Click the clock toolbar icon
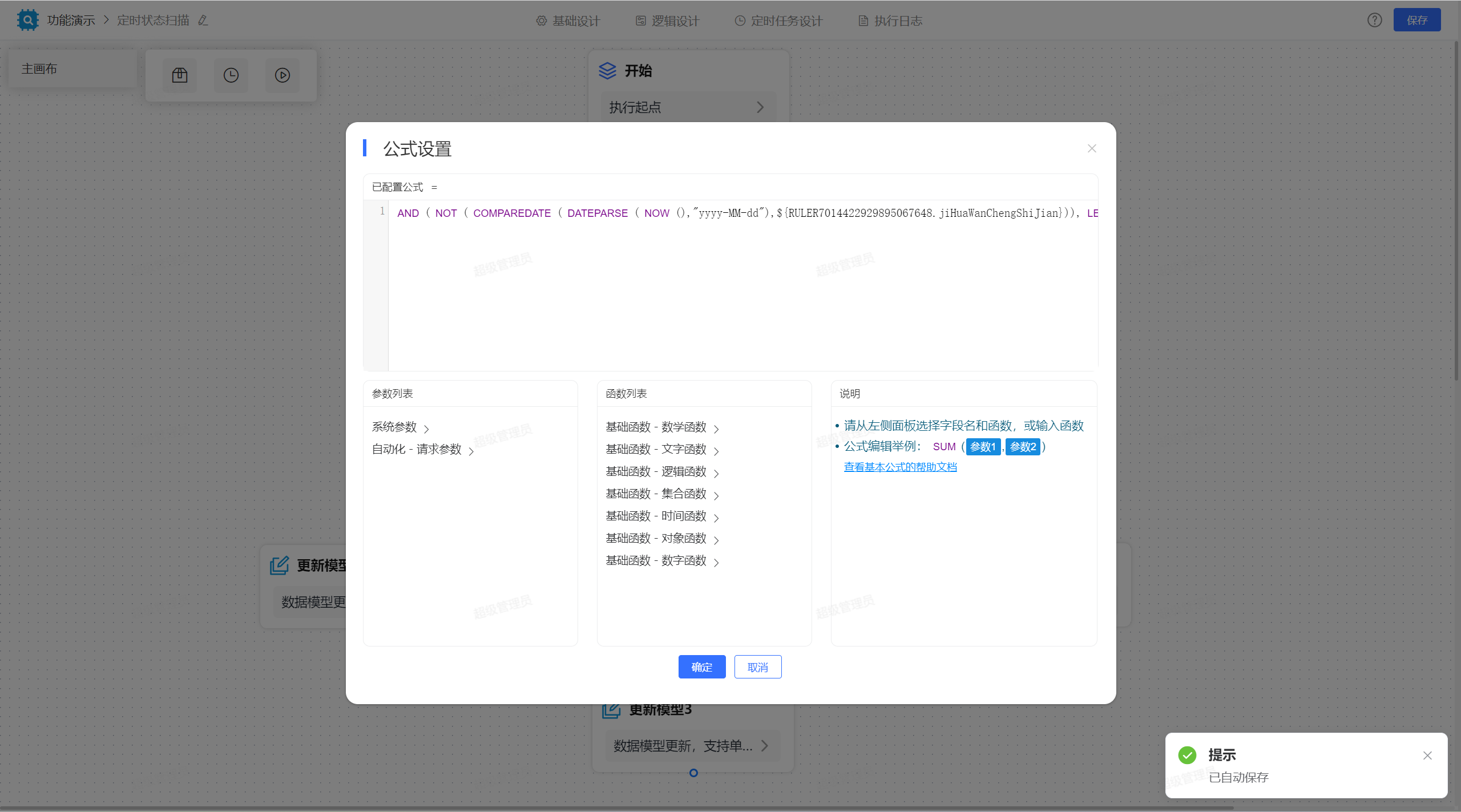This screenshot has height=812, width=1461. coord(231,75)
